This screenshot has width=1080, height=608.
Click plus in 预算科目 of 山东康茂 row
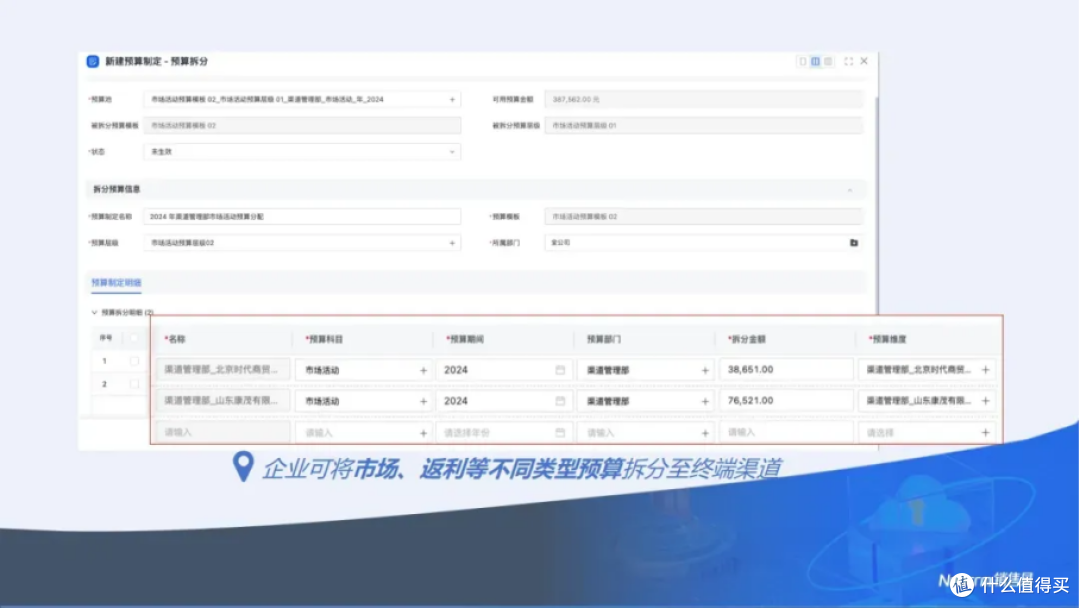coord(424,401)
